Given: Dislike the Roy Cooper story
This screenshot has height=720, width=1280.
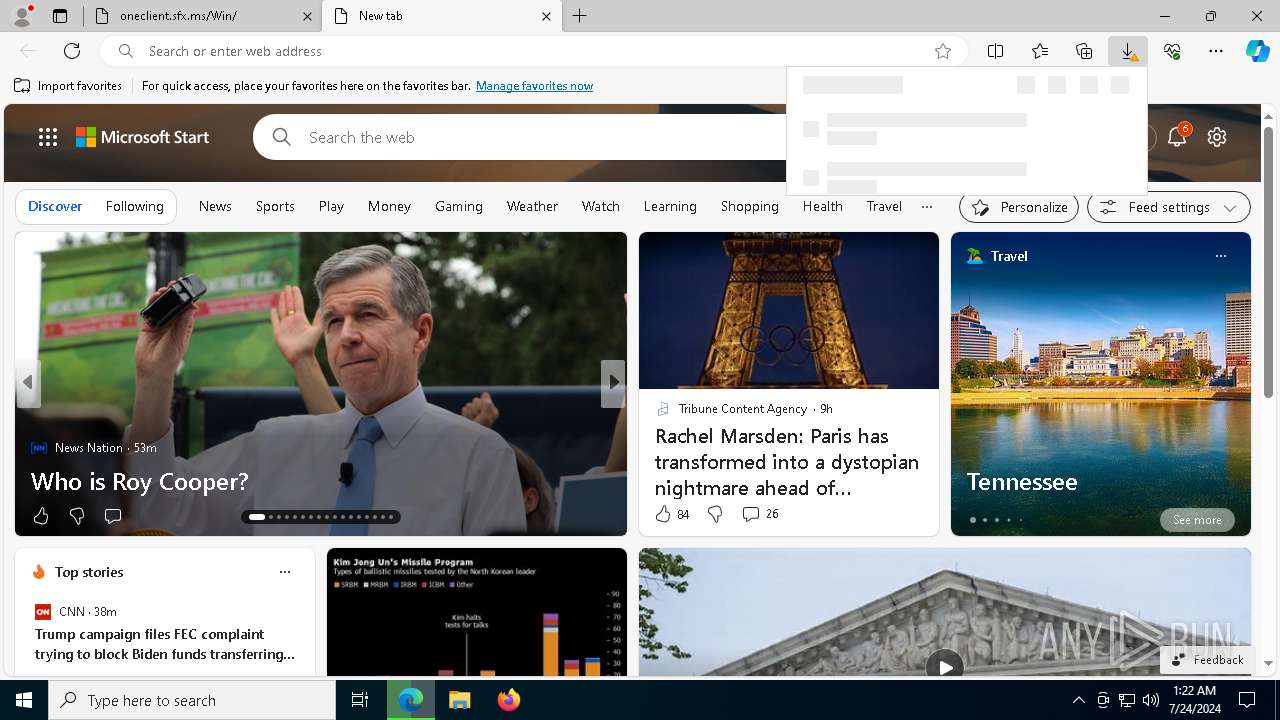Looking at the screenshot, I should 77,516.
